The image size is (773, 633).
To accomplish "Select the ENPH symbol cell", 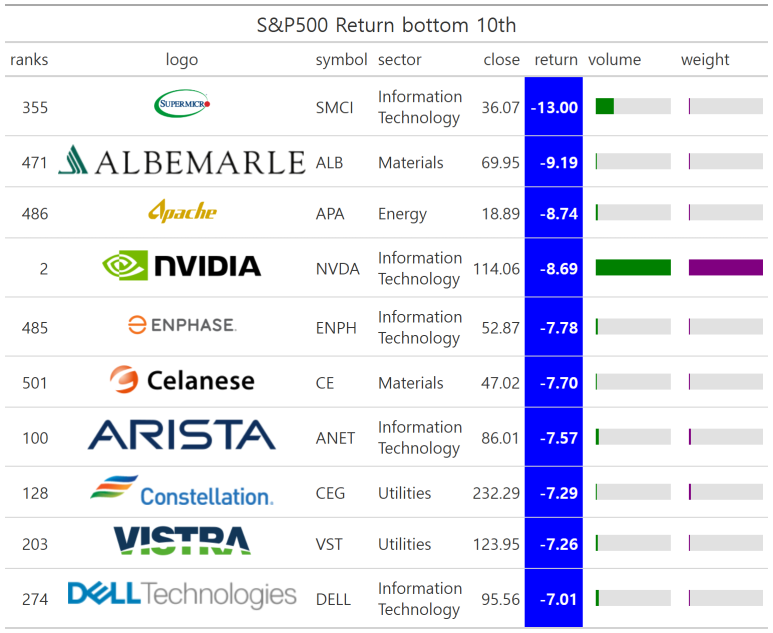I will pyautogui.click(x=336, y=328).
